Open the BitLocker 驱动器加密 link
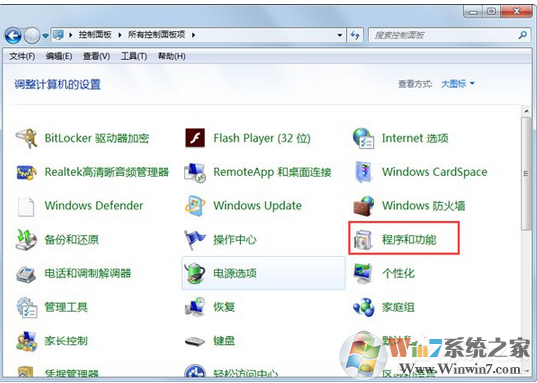This screenshot has height=383, width=537. pos(97,138)
